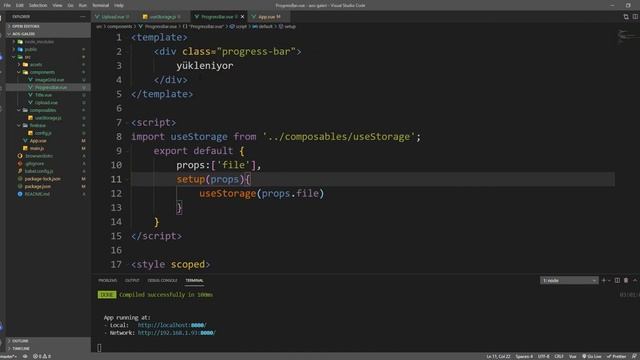640x360 pixels.
Task: Open README.md in the explorer
Action: pyautogui.click(x=37, y=194)
